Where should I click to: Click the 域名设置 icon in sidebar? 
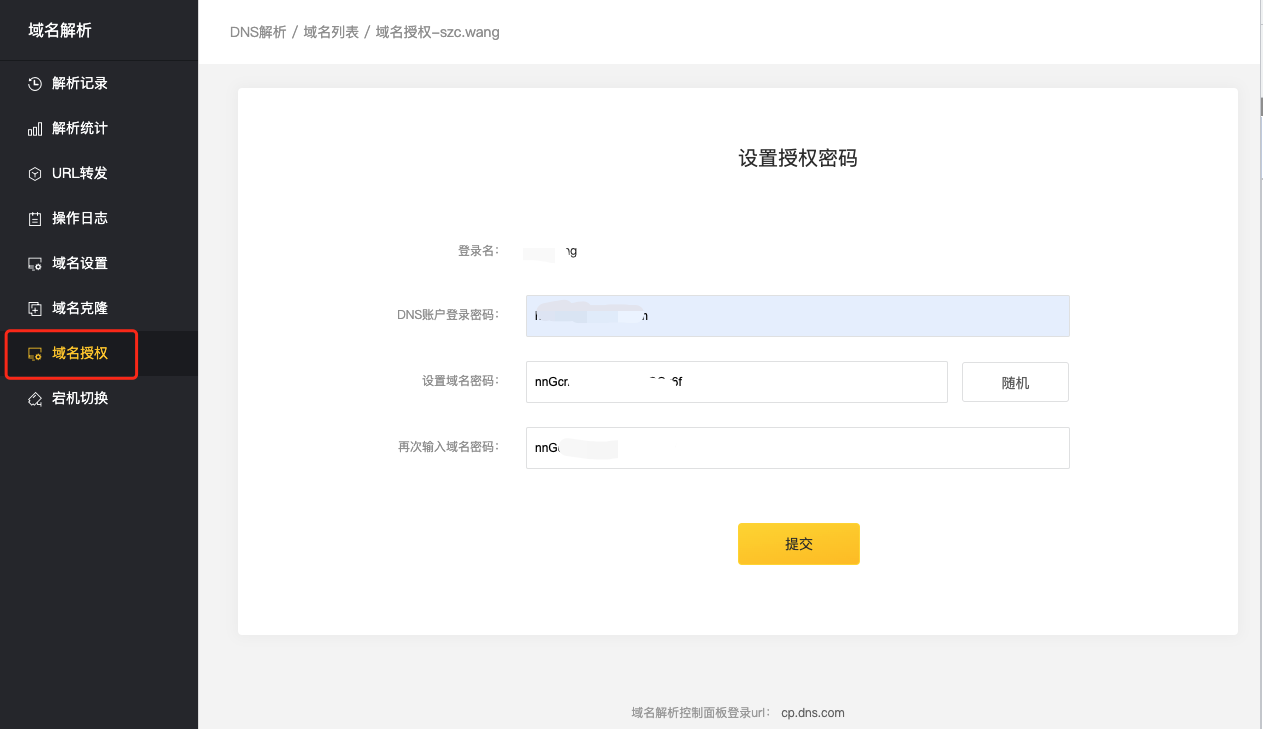pyautogui.click(x=34, y=264)
